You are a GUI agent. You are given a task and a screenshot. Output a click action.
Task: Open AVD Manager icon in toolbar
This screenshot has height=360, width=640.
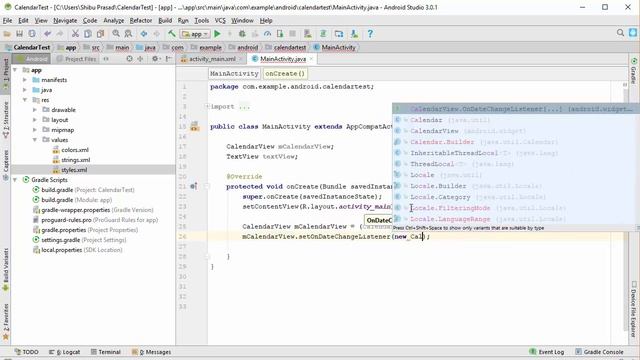tap(308, 34)
